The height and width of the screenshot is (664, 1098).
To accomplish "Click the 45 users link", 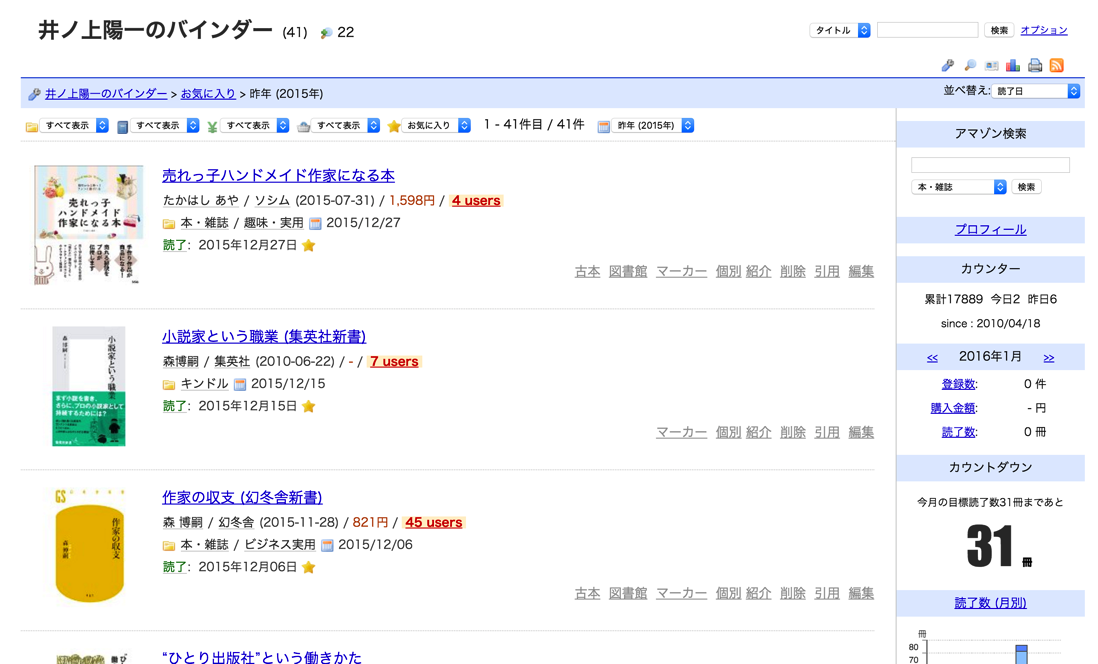I will pyautogui.click(x=433, y=523).
